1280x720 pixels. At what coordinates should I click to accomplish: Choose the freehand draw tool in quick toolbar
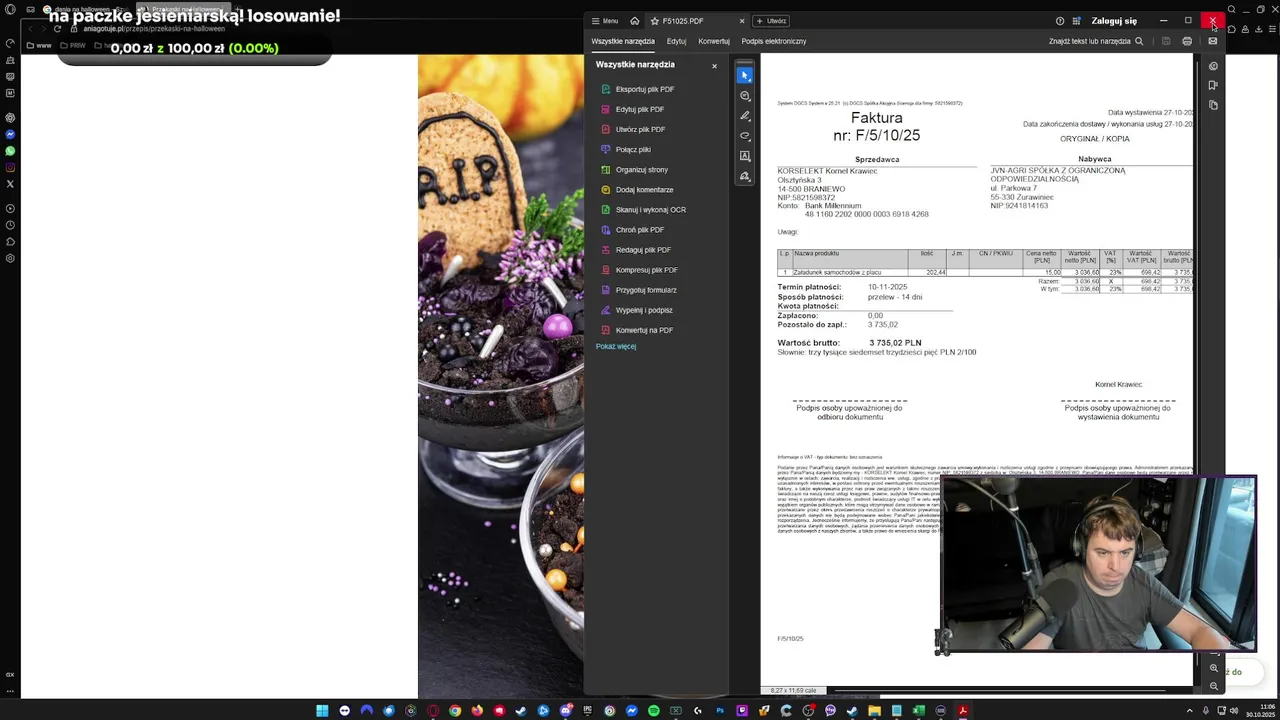click(x=744, y=136)
